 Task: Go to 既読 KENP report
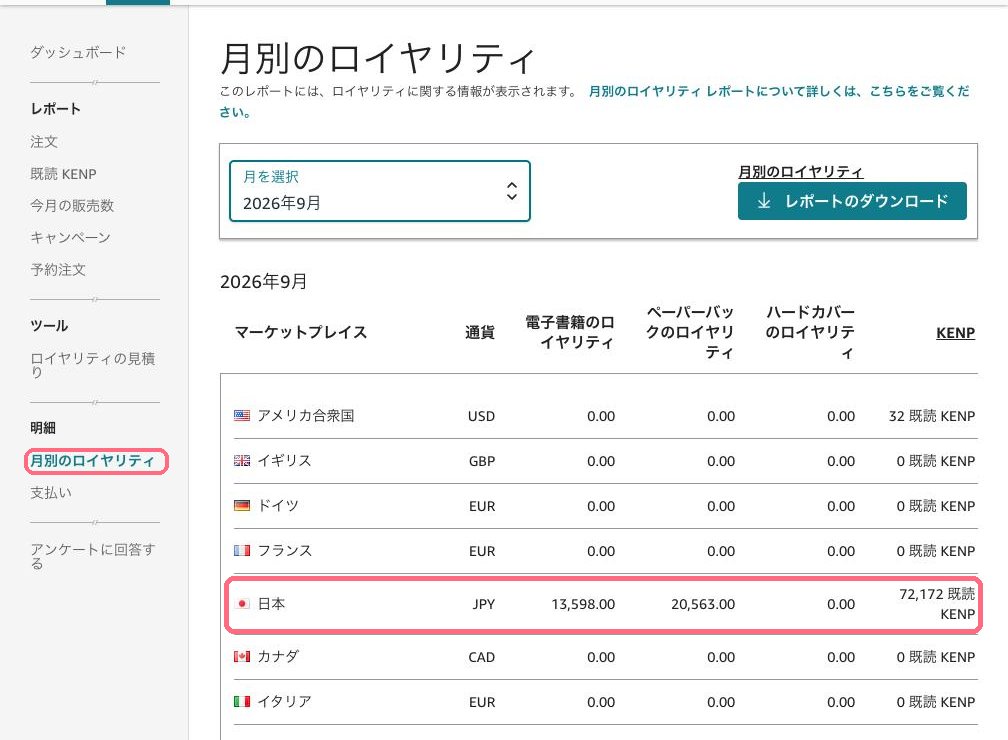[64, 174]
